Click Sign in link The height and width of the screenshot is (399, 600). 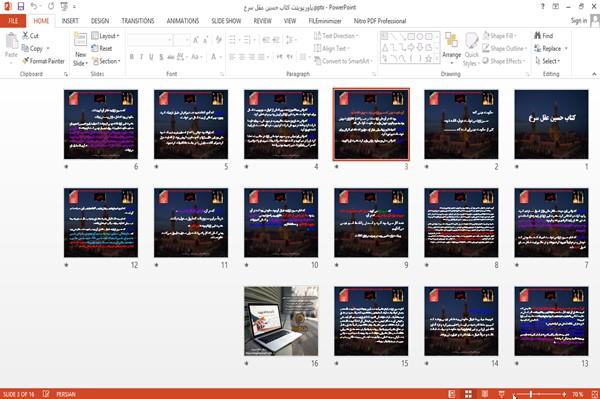(579, 21)
